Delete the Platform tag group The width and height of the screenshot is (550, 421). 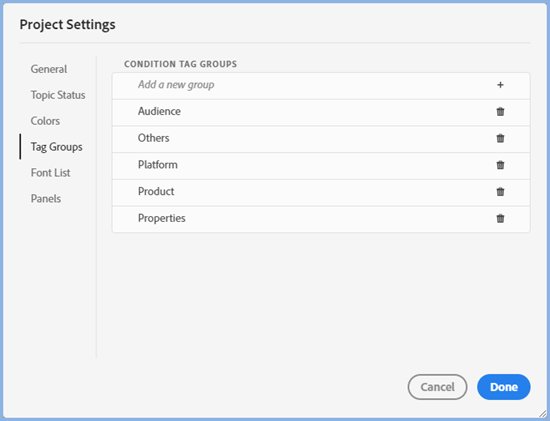coord(500,165)
